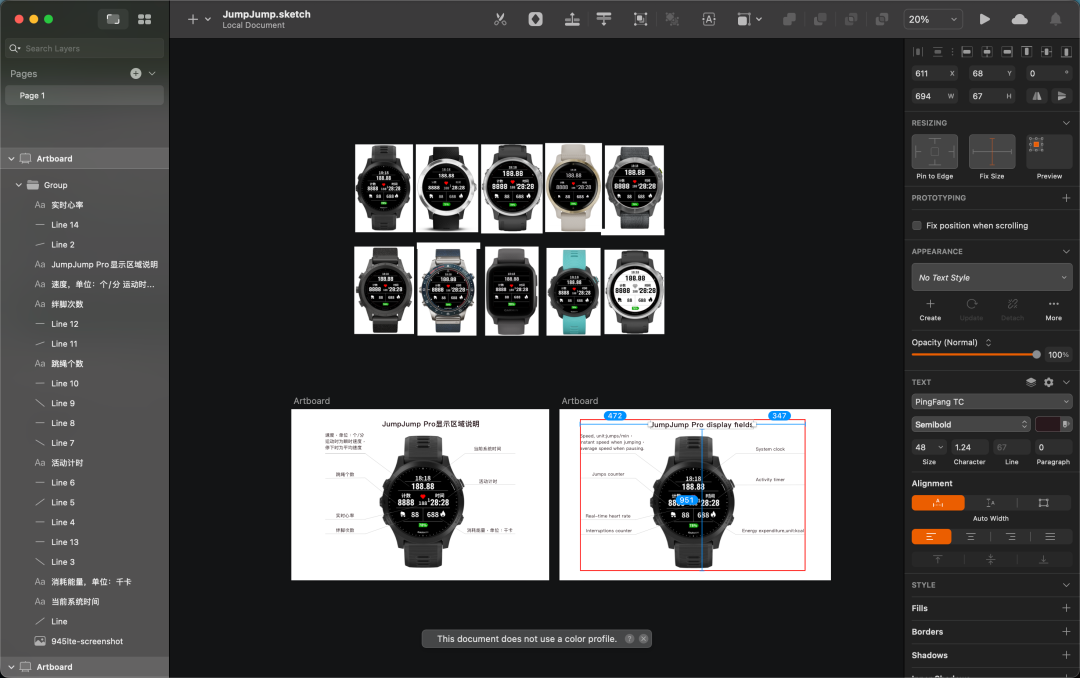The image size is (1080, 678).
Task: Click the Play preview button
Action: (985, 19)
